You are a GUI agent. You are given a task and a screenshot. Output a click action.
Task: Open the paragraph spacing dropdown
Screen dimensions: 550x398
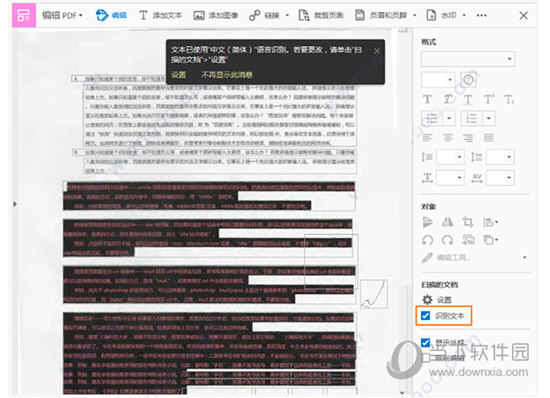click(500, 157)
